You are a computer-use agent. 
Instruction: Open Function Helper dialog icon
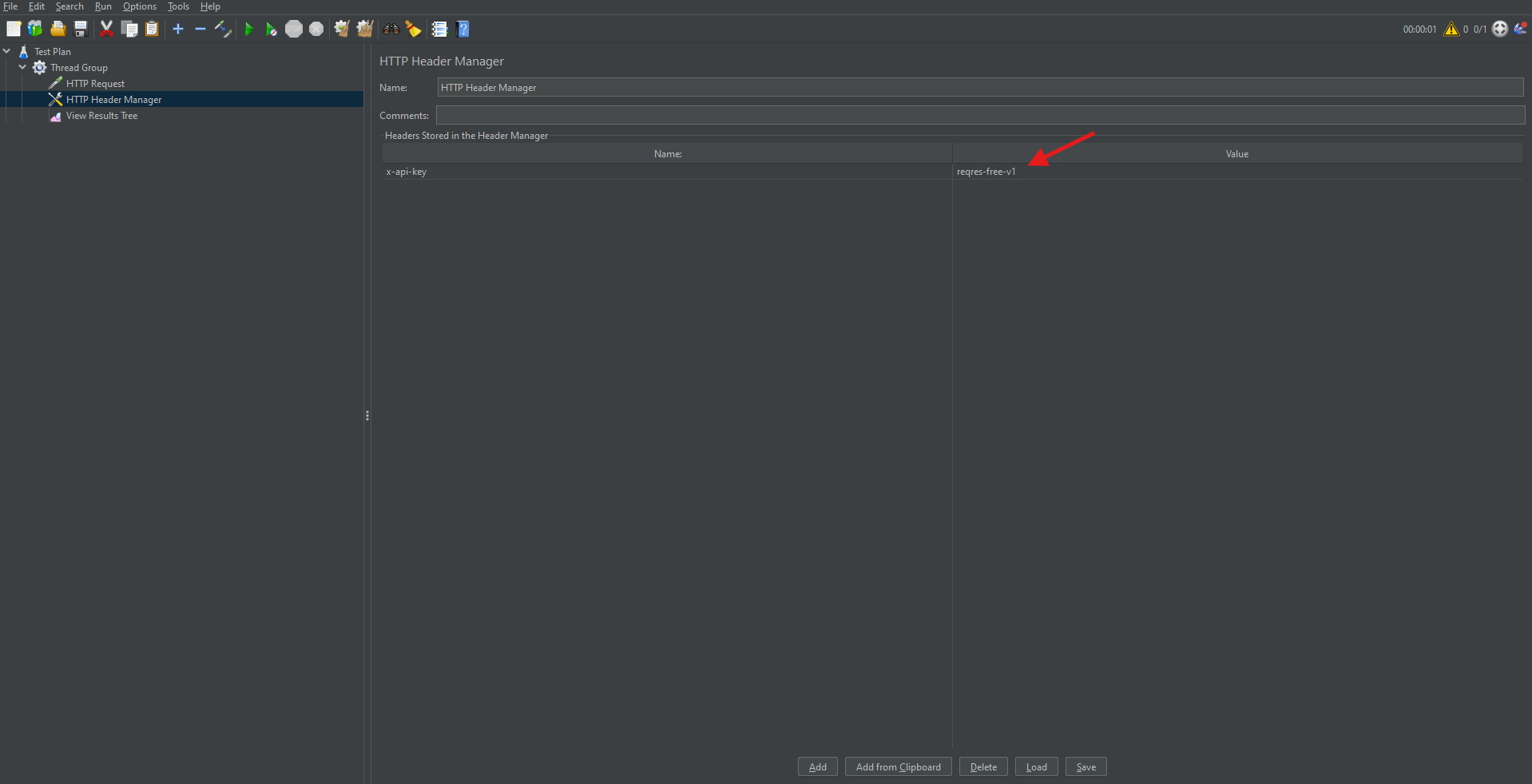click(439, 29)
